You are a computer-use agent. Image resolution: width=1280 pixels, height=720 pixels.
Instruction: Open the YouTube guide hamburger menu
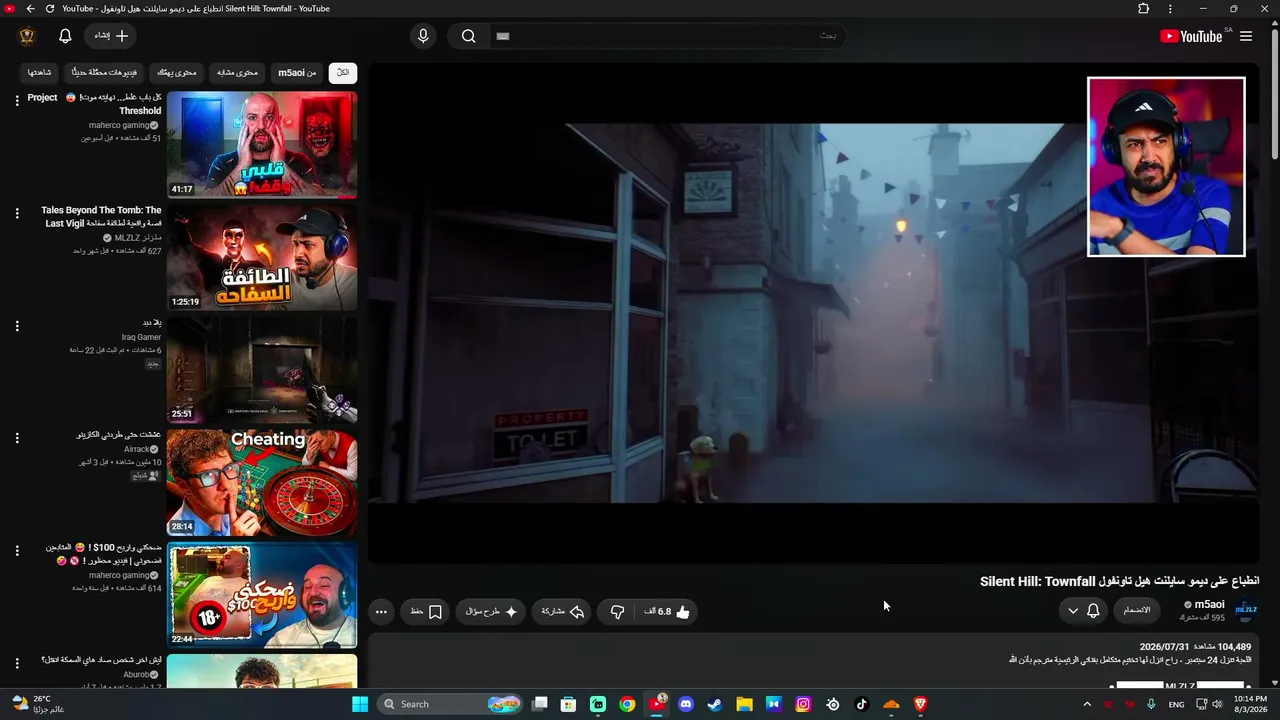(1246, 36)
